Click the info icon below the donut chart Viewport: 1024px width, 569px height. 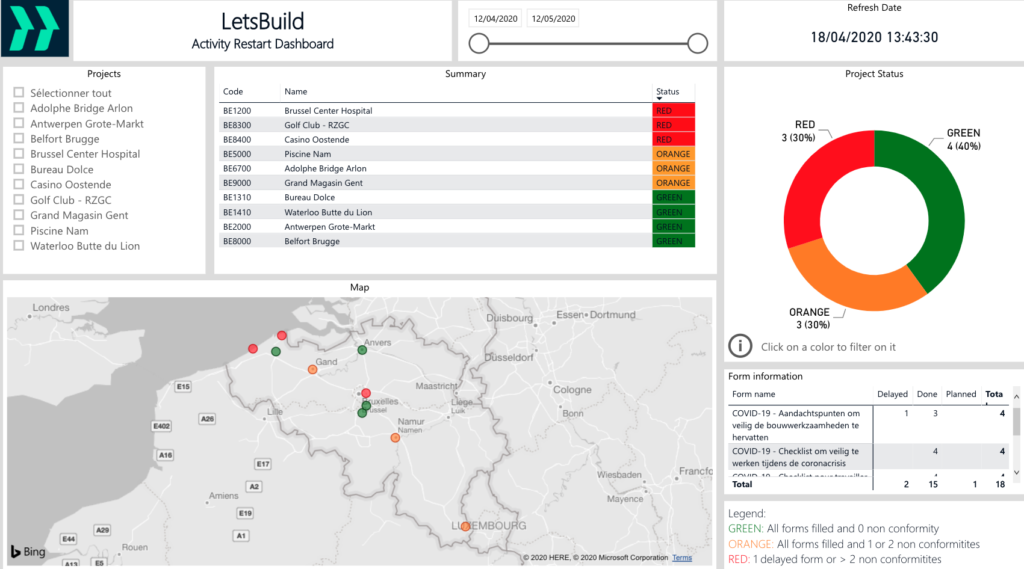coord(739,346)
